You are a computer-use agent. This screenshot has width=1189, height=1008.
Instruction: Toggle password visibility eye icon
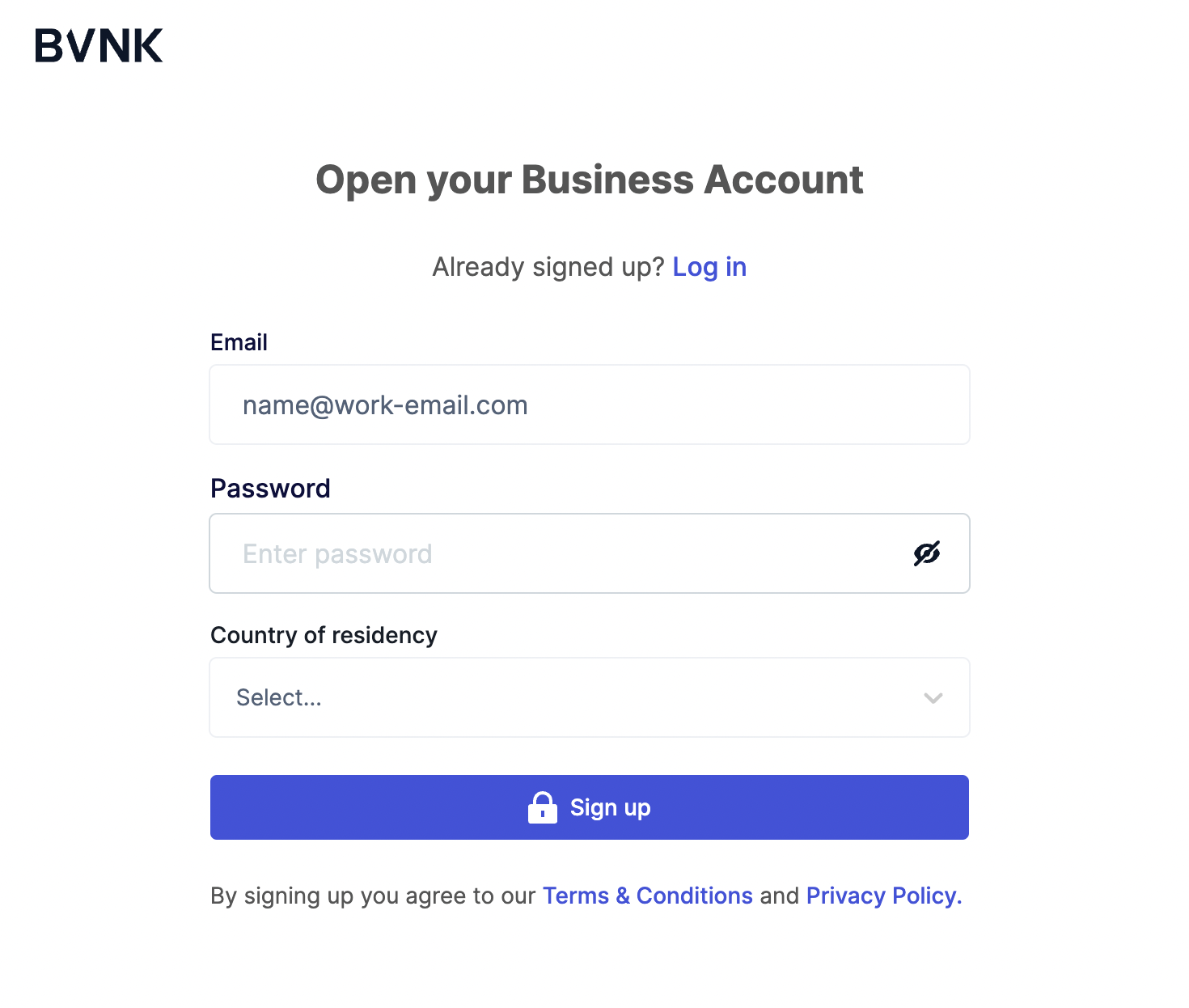(x=927, y=553)
